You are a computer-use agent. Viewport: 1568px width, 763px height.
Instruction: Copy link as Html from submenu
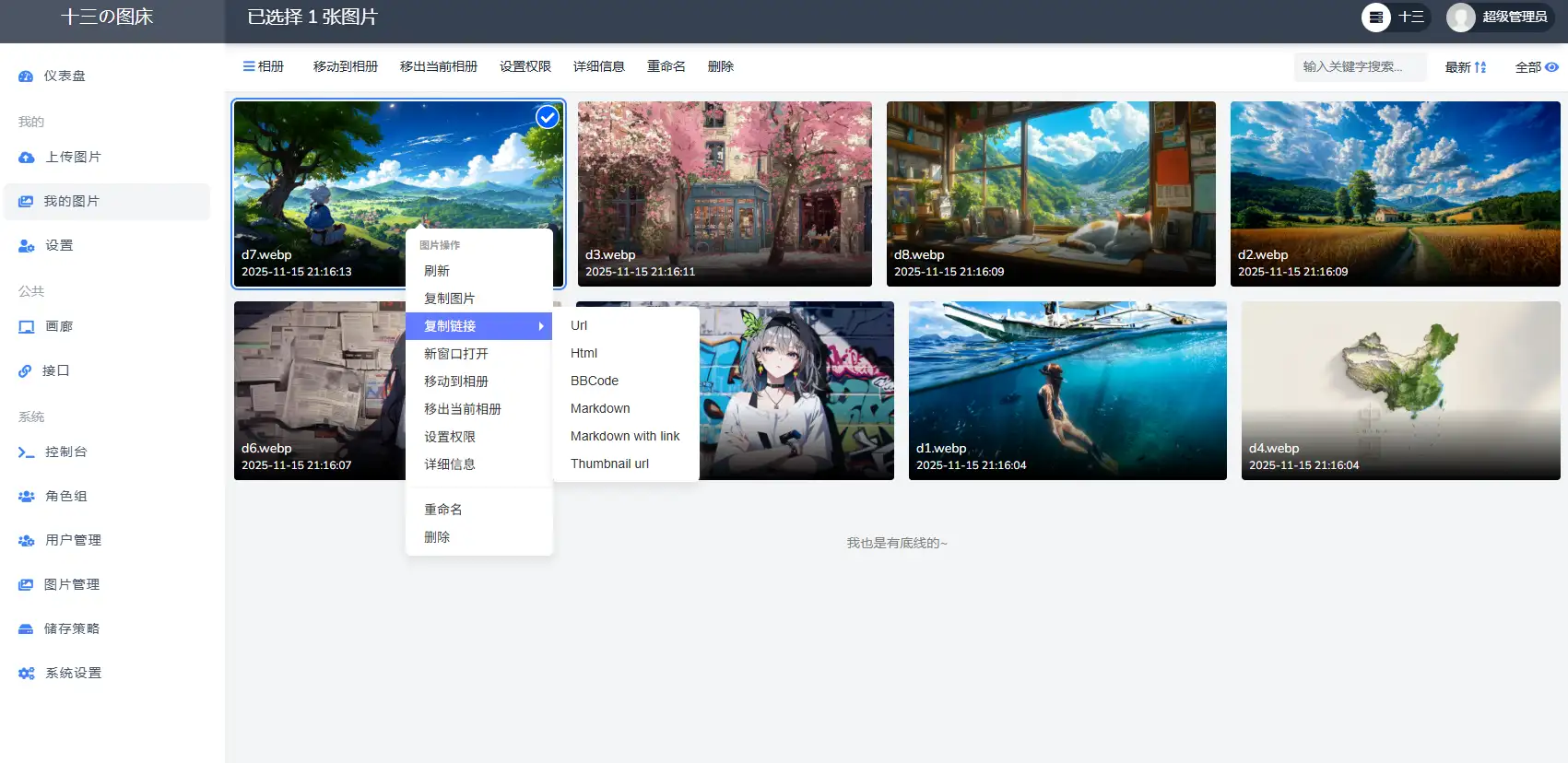[x=626, y=353]
